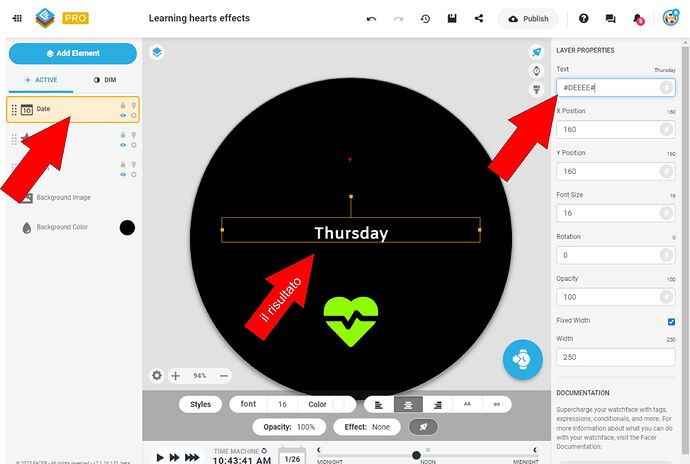The height and width of the screenshot is (464, 690).
Task: Open the layers icon on canvas
Action: [157, 52]
